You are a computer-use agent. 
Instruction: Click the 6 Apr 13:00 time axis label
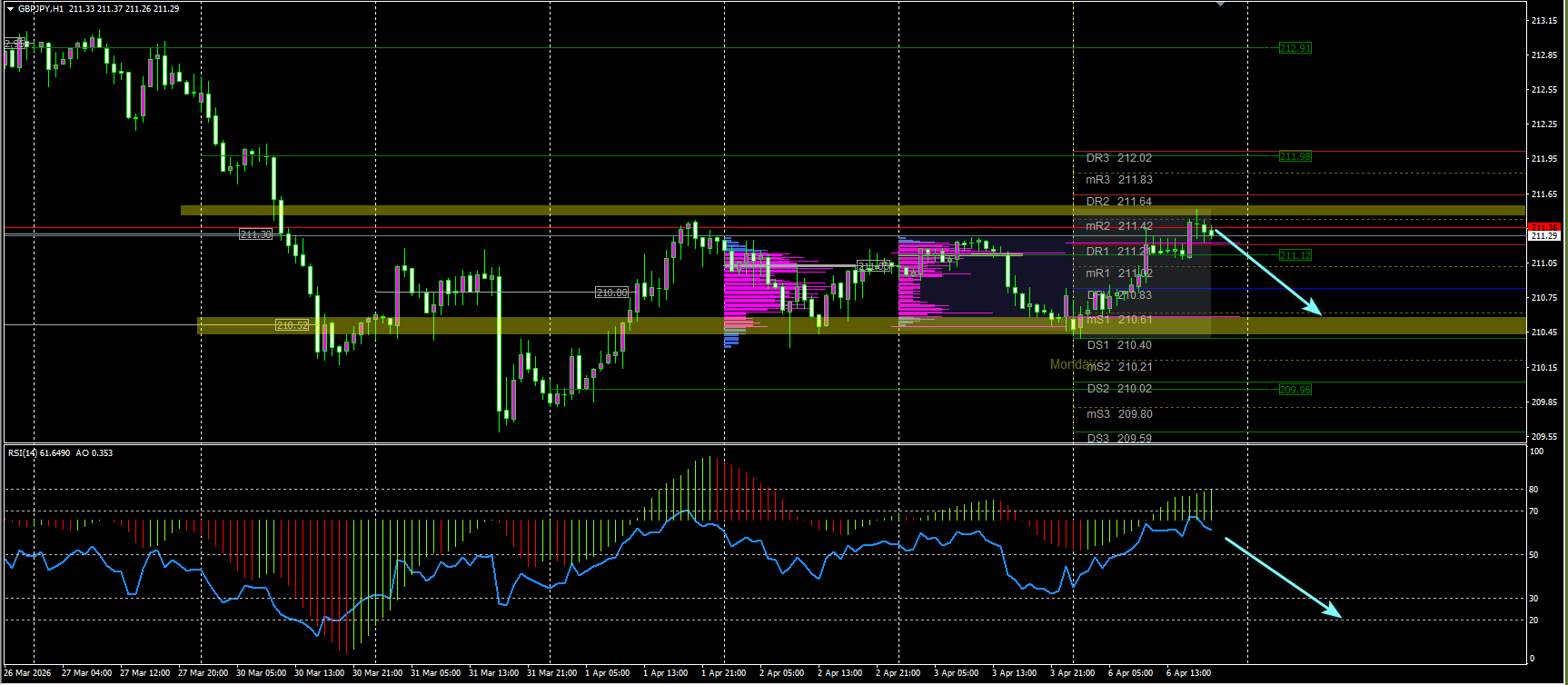tap(1188, 673)
